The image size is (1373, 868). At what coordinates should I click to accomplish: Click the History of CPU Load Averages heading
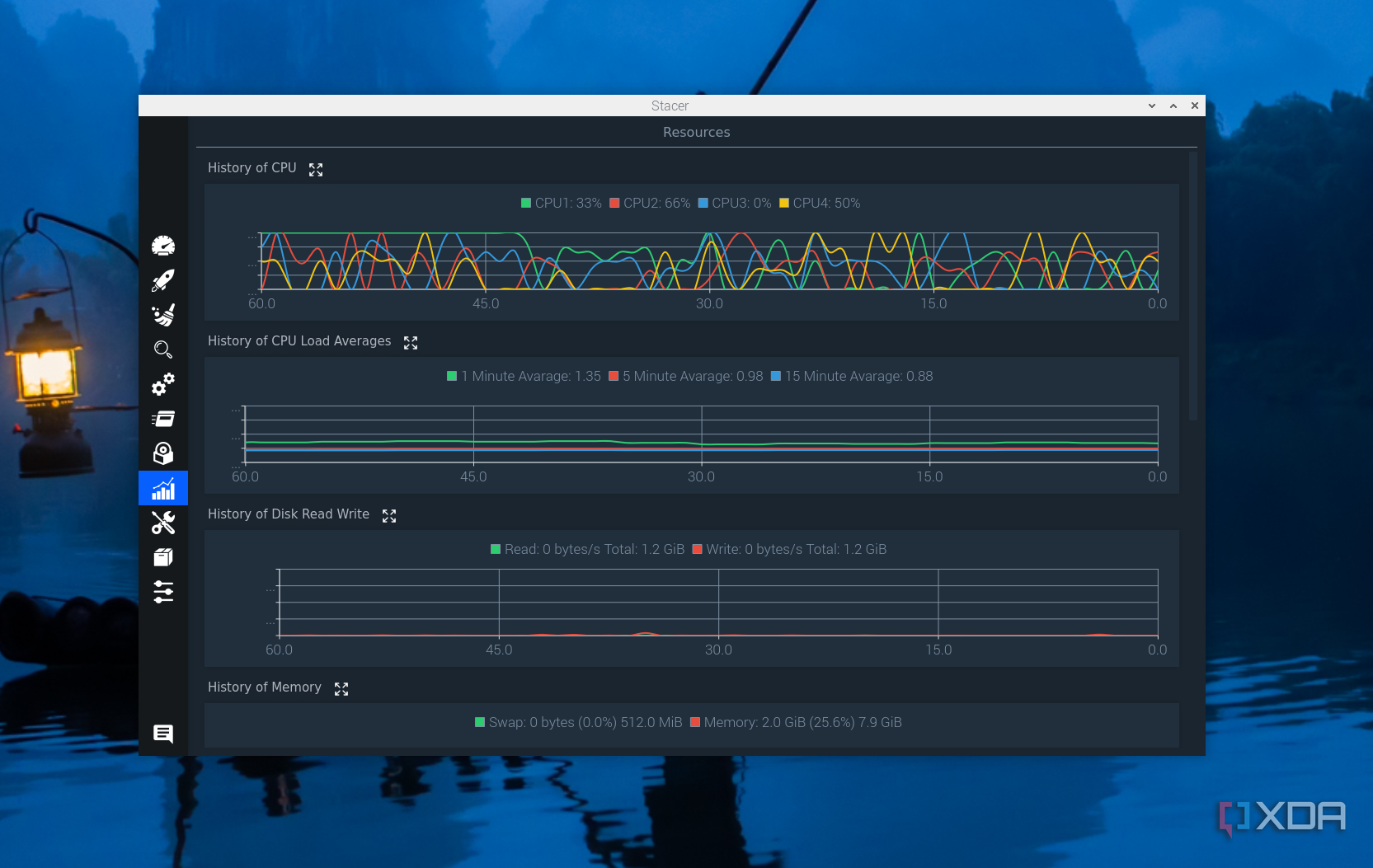pyautogui.click(x=299, y=340)
